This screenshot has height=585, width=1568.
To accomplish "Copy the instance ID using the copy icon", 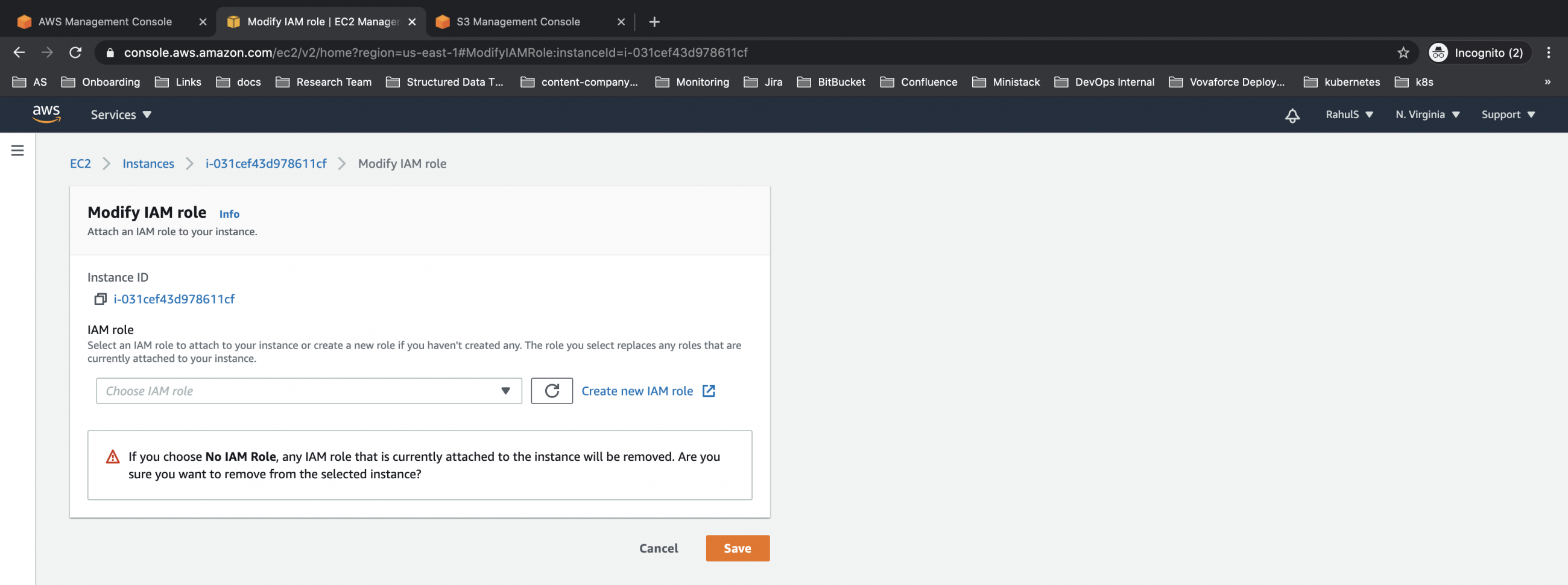I will 100,299.
